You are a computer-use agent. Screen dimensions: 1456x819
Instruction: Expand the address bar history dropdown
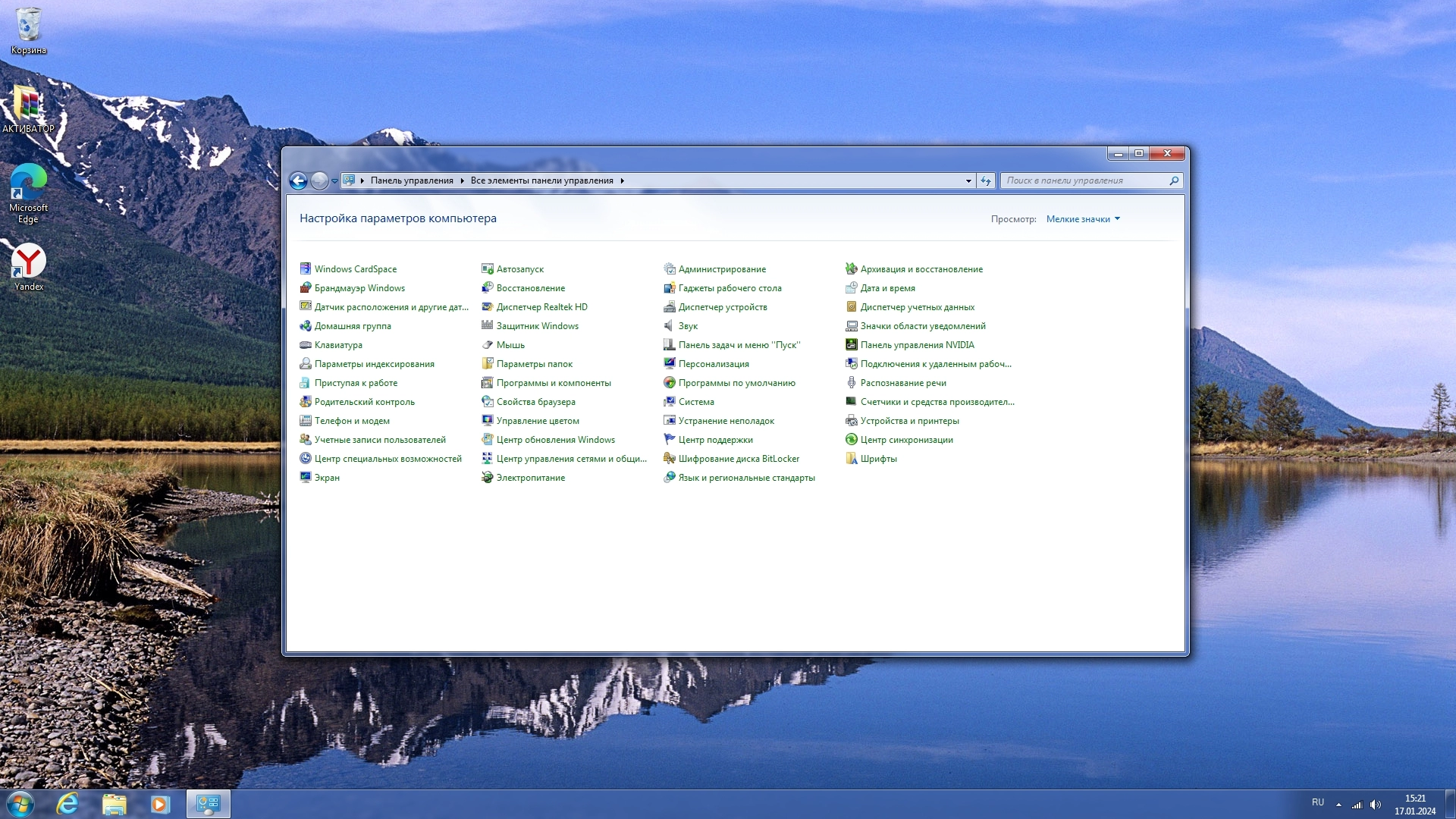968,180
